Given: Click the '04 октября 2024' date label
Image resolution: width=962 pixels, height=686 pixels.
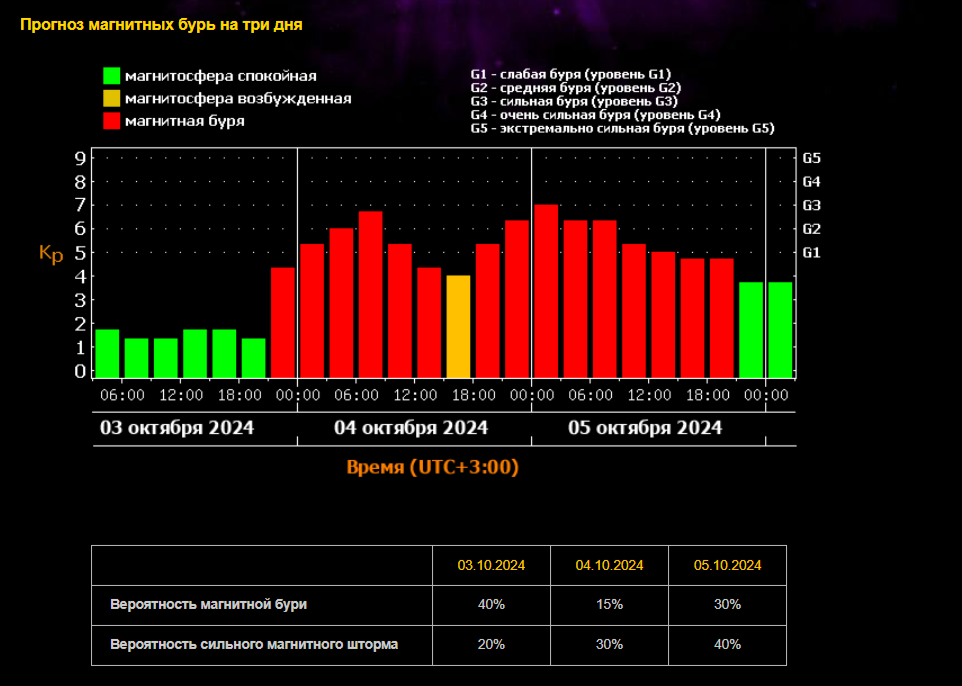Looking at the screenshot, I should coord(411,428).
